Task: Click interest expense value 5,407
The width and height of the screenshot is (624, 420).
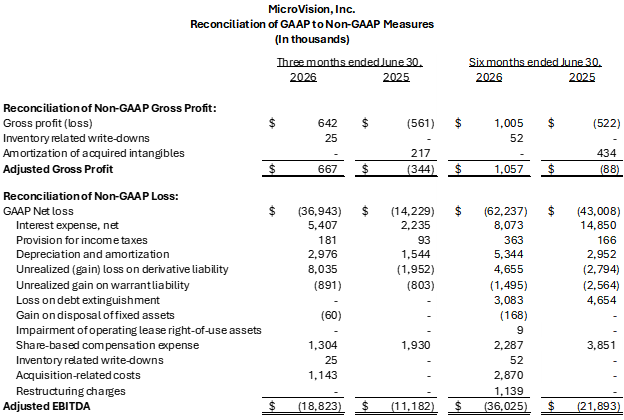Action: click(322, 225)
